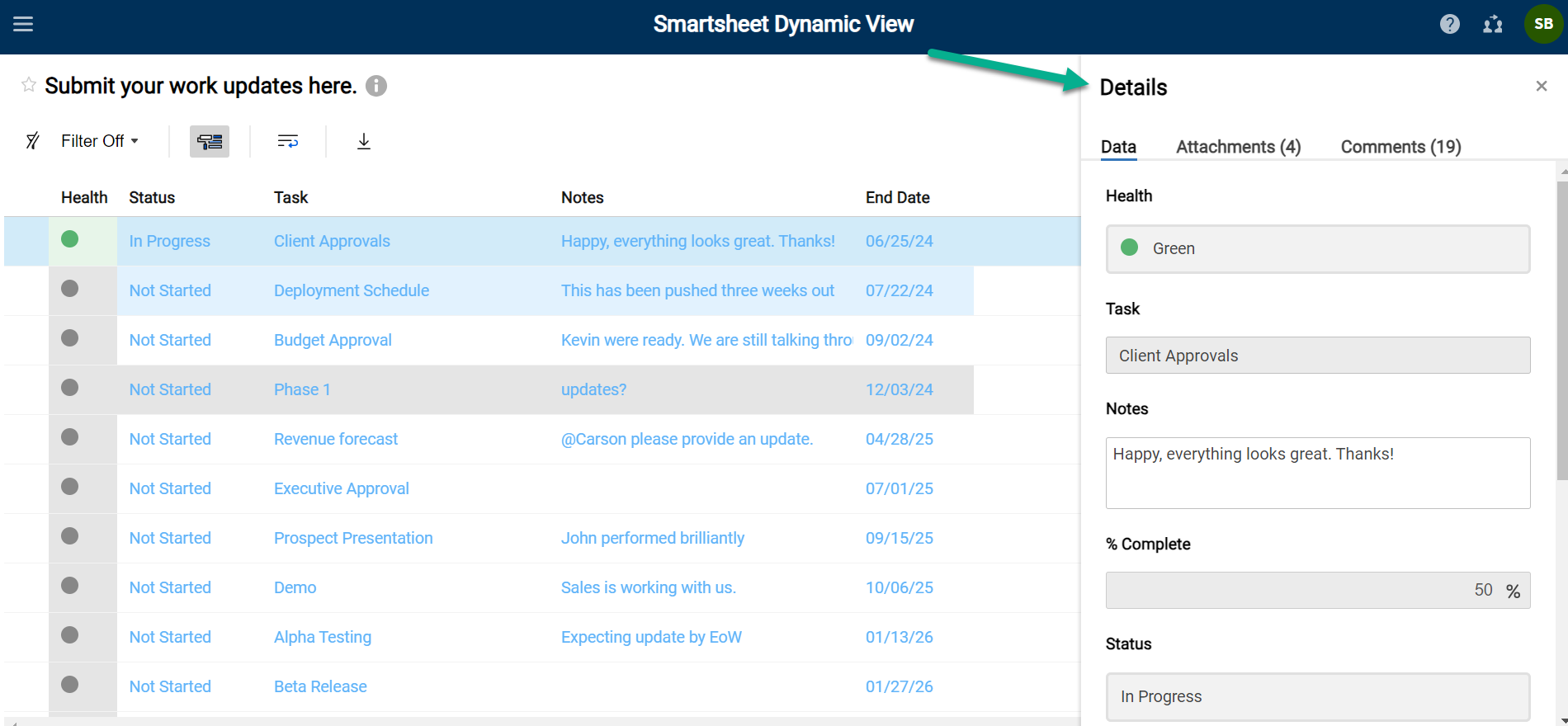Image resolution: width=1568 pixels, height=726 pixels.
Task: Click the note 'This has been pushed three weeks out'
Action: (x=697, y=290)
